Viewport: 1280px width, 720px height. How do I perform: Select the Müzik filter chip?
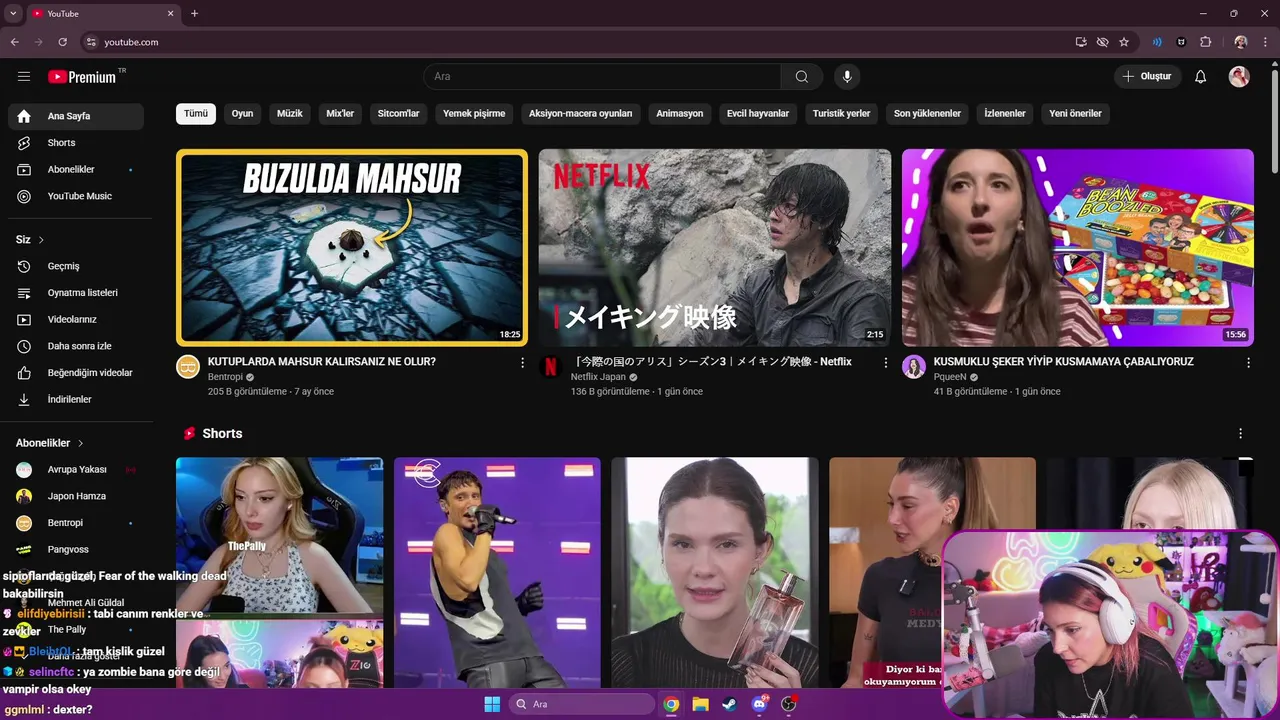click(290, 113)
